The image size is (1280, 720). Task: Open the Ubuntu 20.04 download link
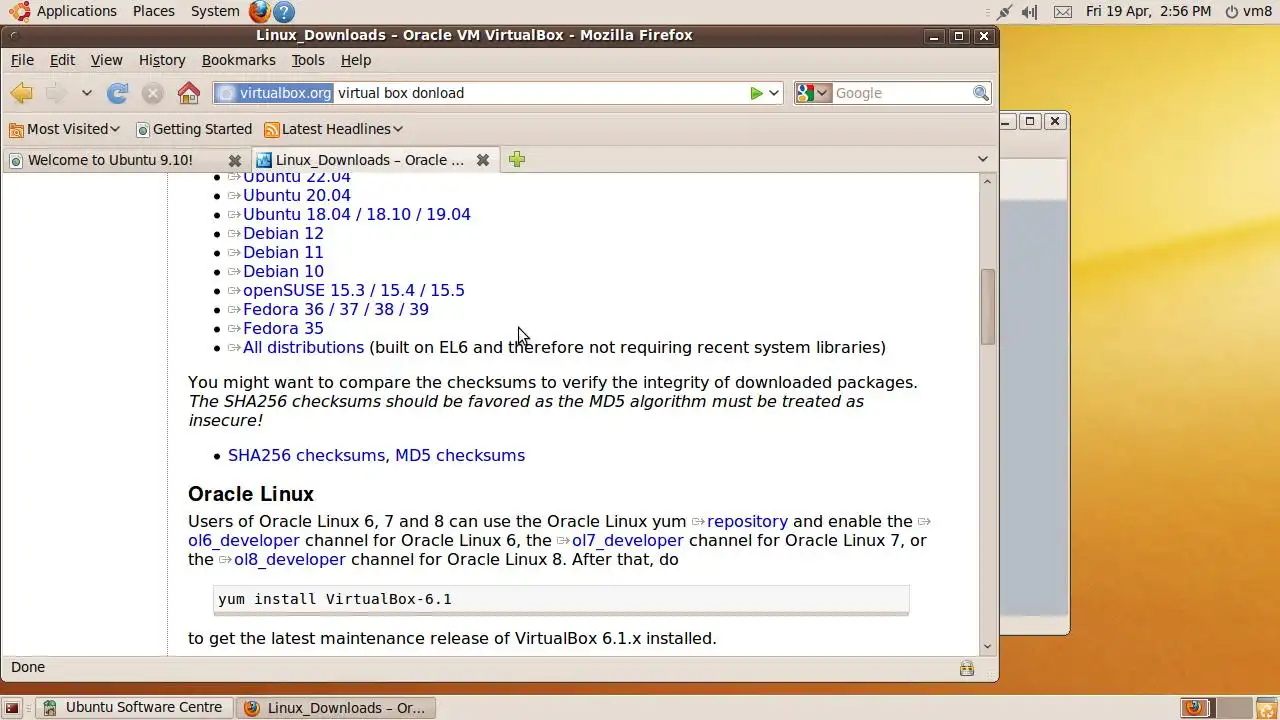(x=297, y=195)
